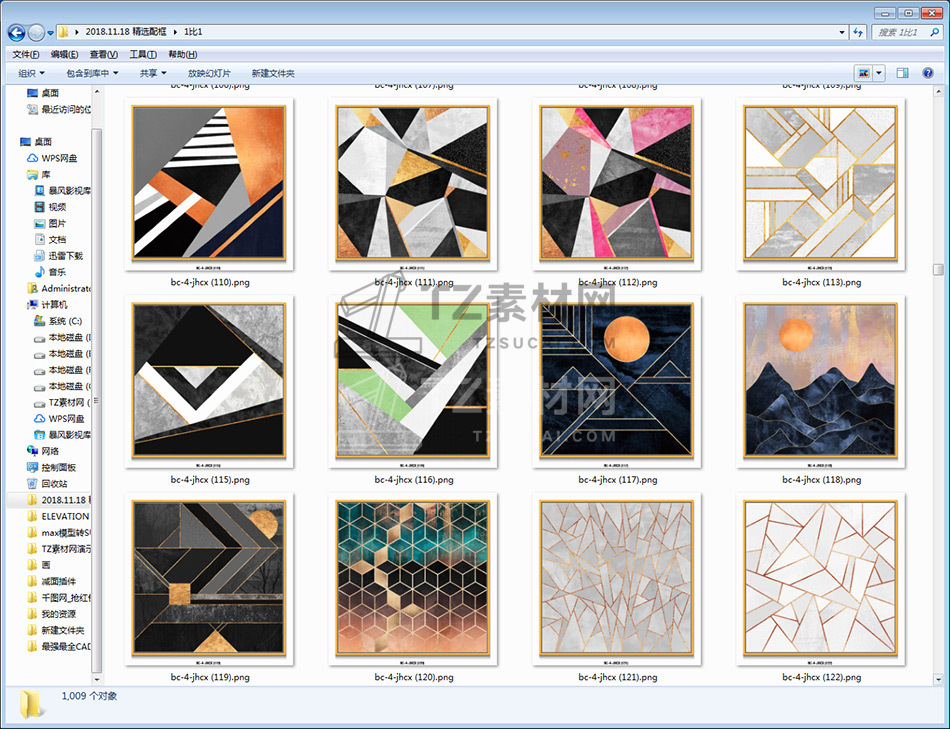The height and width of the screenshot is (729, 950).
Task: Open 回收站 recycle bin in sidebar
Action: pos(54,483)
